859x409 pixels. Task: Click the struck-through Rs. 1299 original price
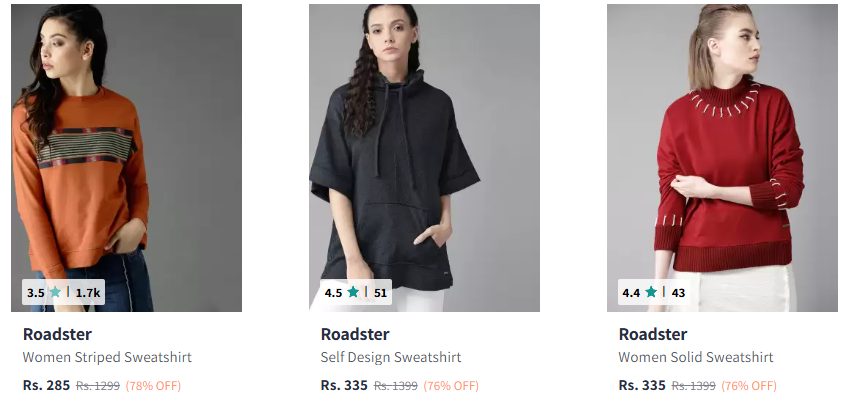[x=98, y=386]
